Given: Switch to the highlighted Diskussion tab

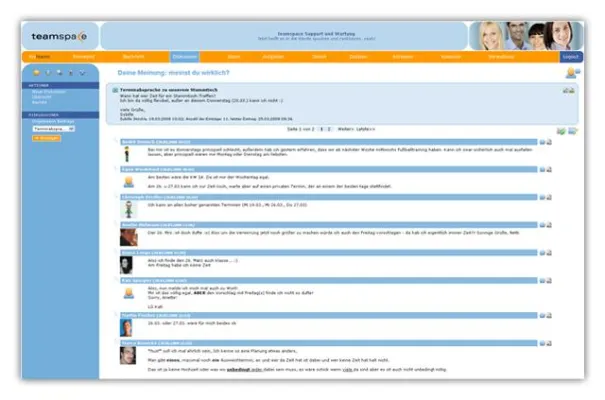Looking at the screenshot, I should (x=185, y=57).
